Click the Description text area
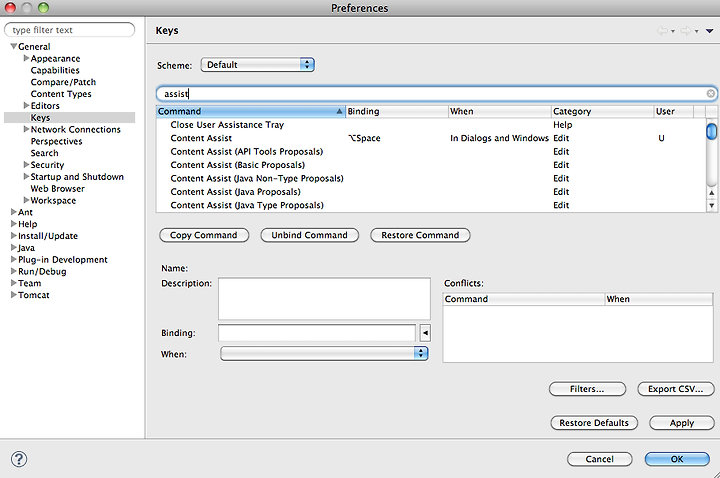Image resolution: width=720 pixels, height=478 pixels. 324,298
